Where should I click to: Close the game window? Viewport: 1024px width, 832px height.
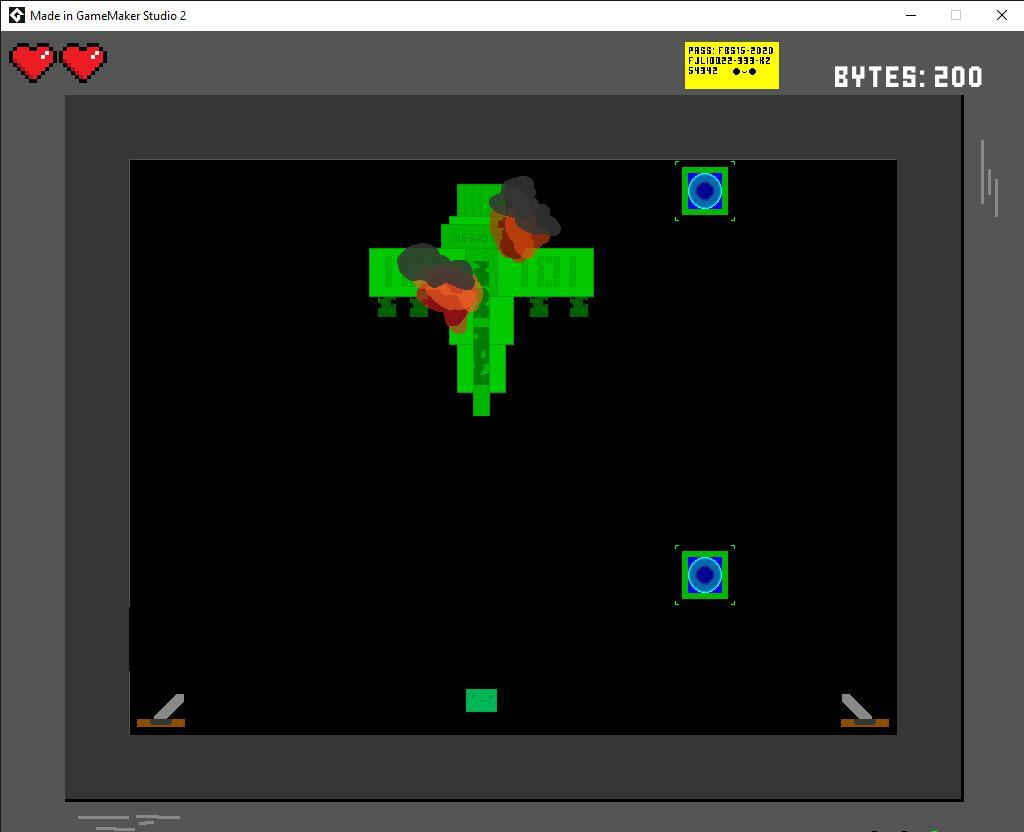click(1001, 15)
